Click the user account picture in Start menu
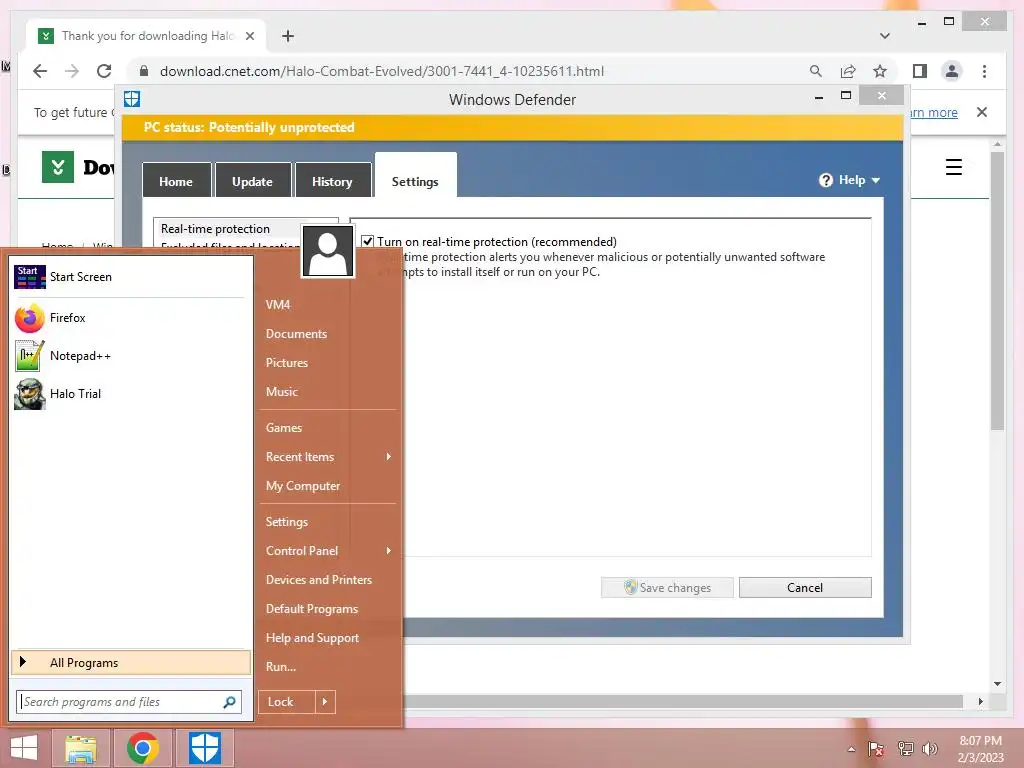Viewport: 1024px width, 768px height. 328,251
